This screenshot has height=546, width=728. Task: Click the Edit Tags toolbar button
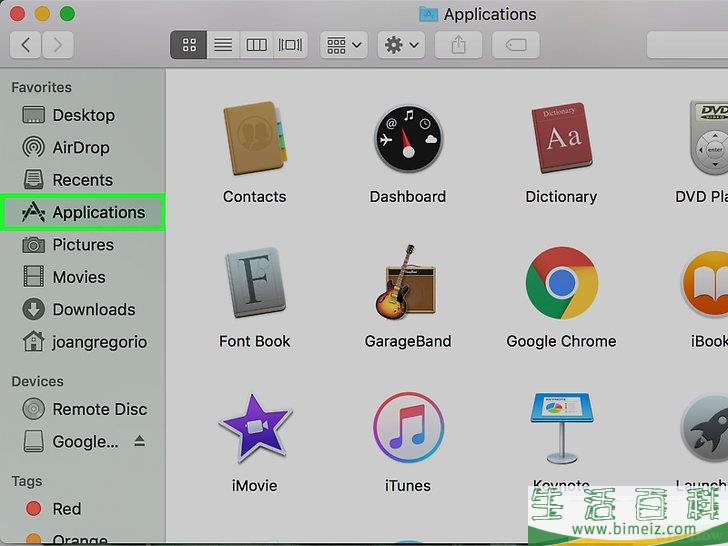coord(516,45)
